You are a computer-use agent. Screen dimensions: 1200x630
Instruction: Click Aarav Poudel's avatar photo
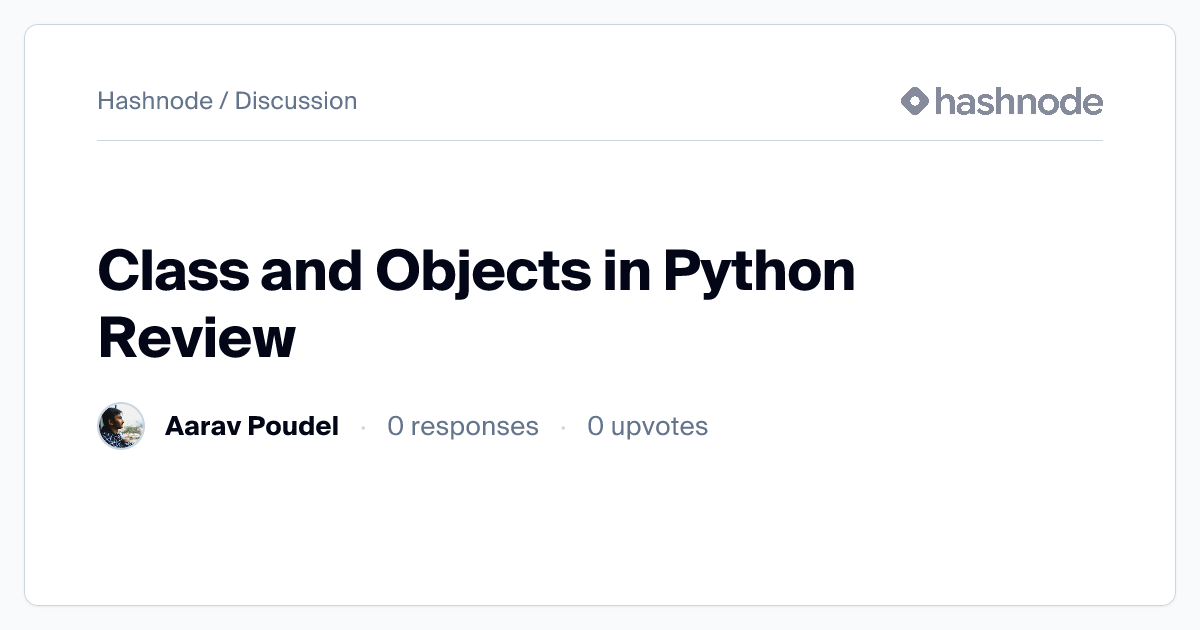coord(121,426)
